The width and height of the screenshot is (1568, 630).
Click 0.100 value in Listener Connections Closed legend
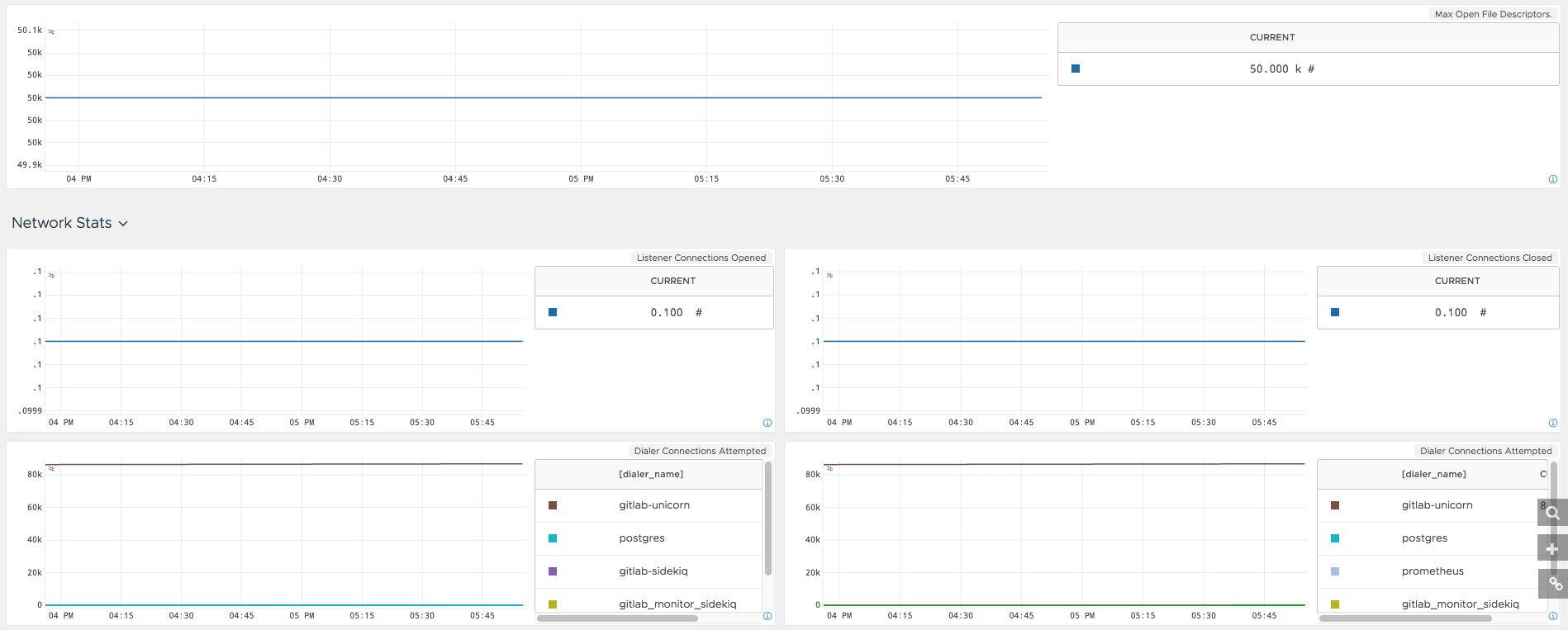tap(1461, 313)
